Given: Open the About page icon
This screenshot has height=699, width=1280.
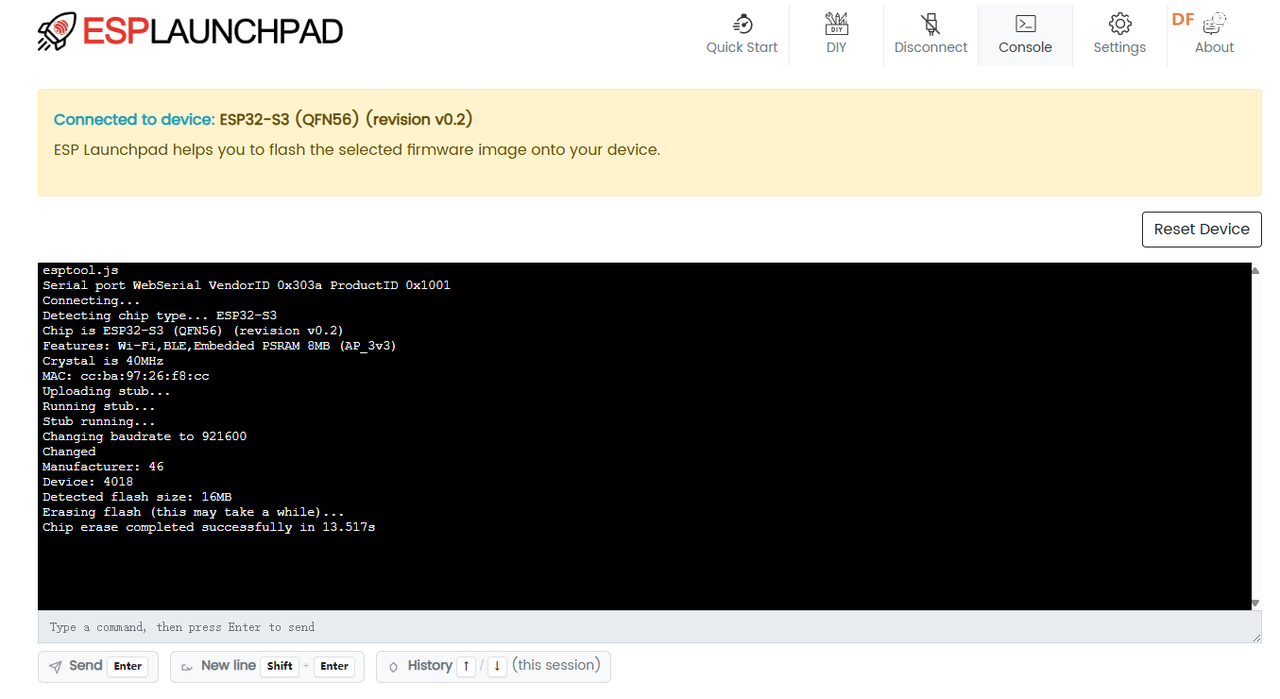Looking at the screenshot, I should tap(1215, 24).
